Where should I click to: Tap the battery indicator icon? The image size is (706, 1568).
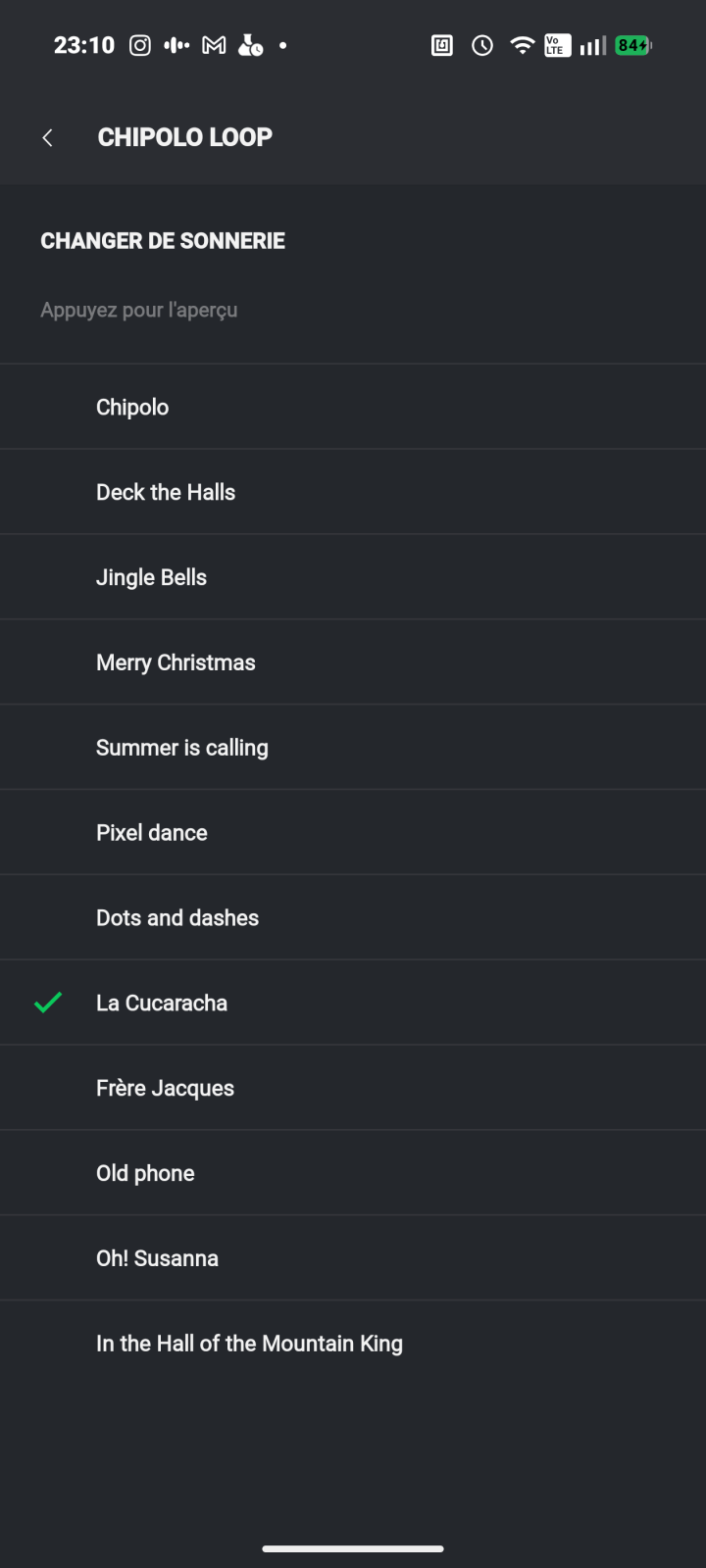[x=632, y=45]
